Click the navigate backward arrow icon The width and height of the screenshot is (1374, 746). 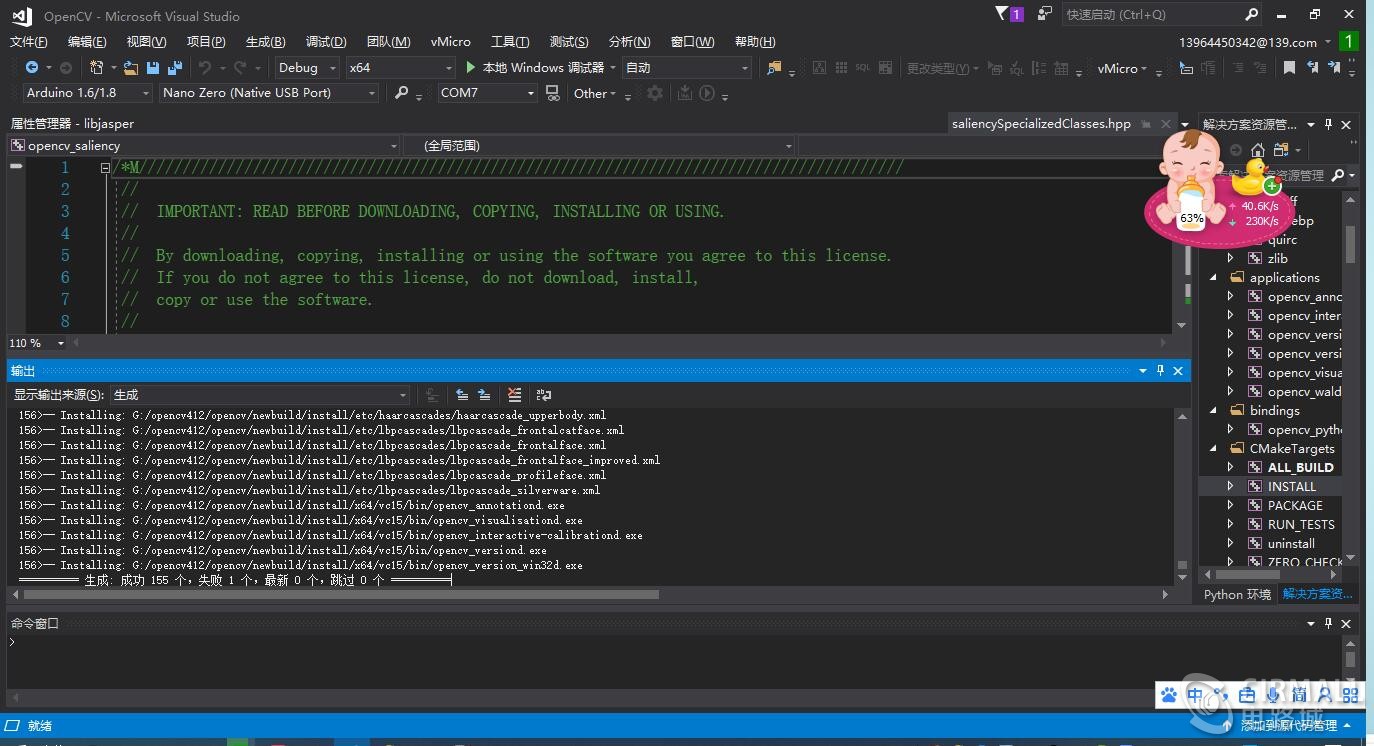point(32,68)
